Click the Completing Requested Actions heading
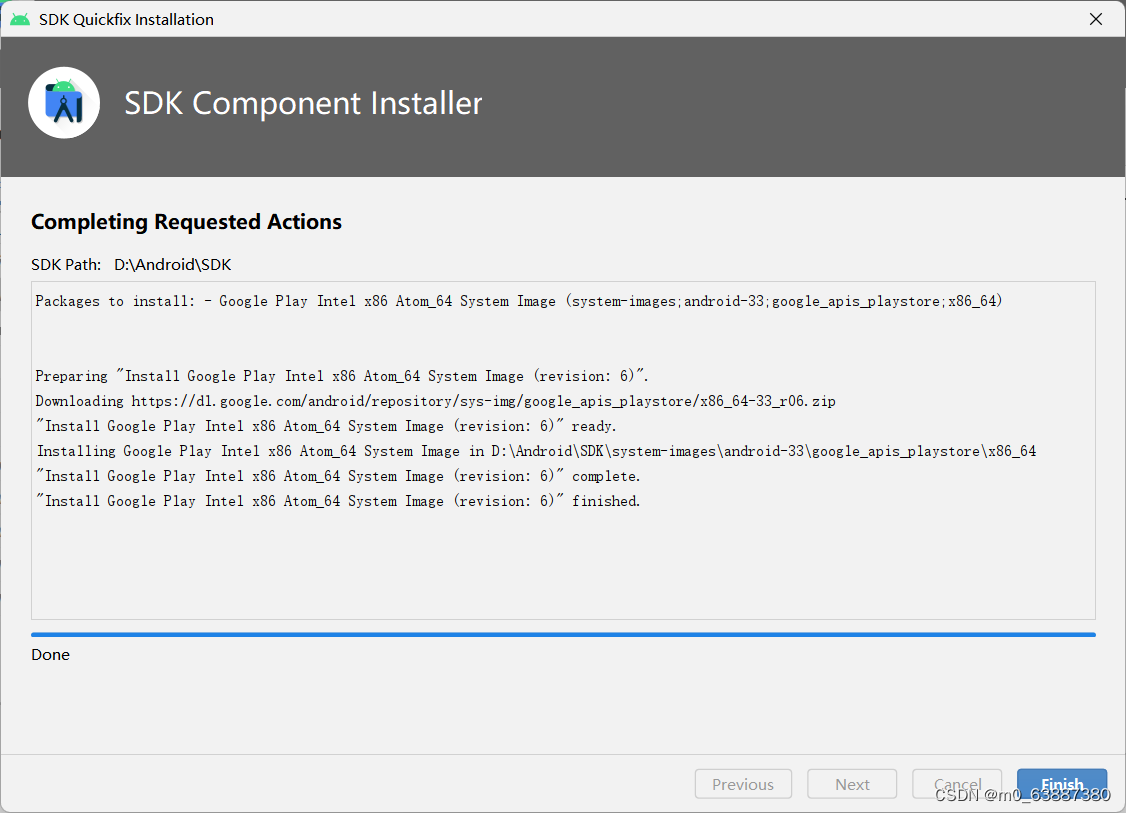This screenshot has height=813, width=1126. 186,222
